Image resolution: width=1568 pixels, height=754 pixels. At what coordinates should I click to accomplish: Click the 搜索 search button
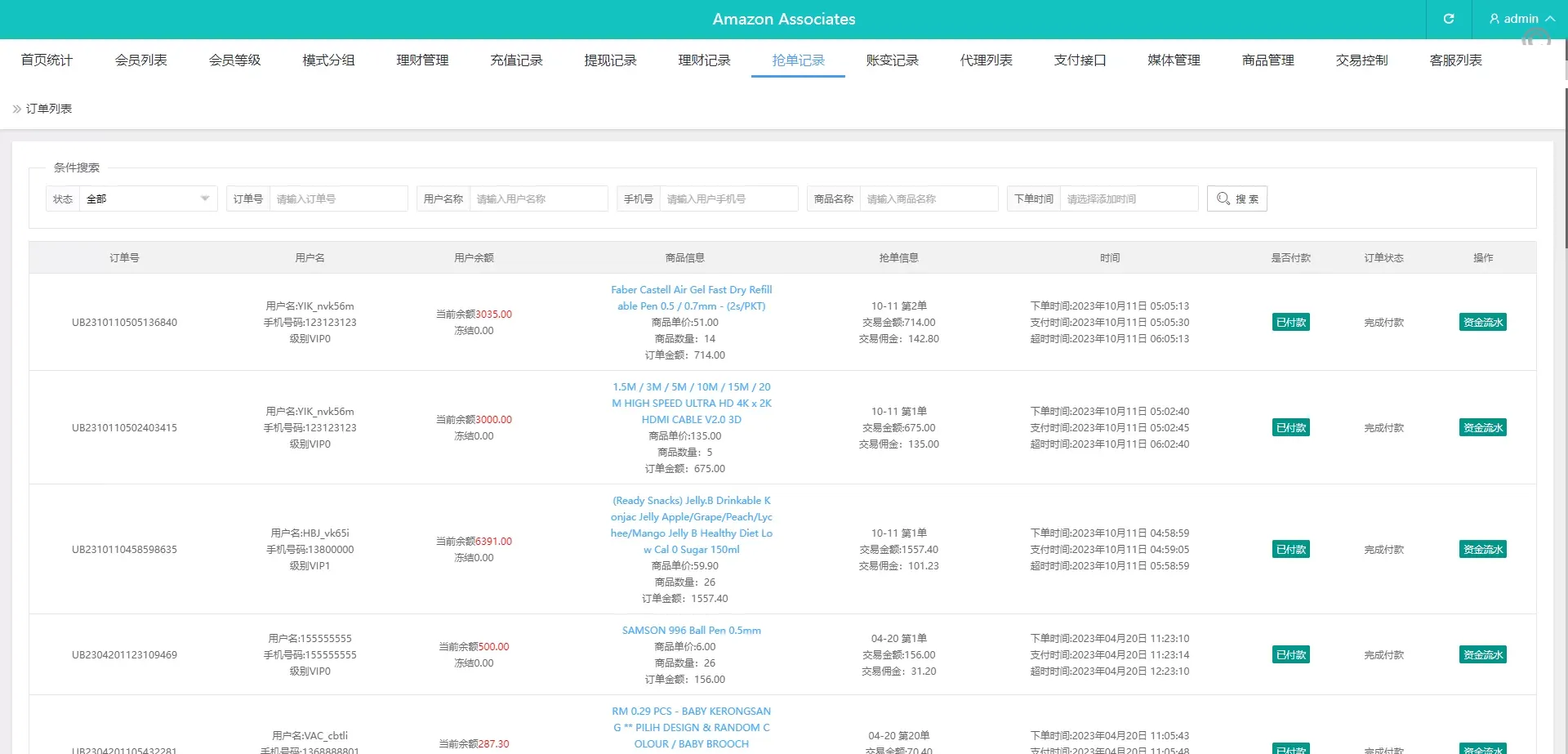point(1236,199)
